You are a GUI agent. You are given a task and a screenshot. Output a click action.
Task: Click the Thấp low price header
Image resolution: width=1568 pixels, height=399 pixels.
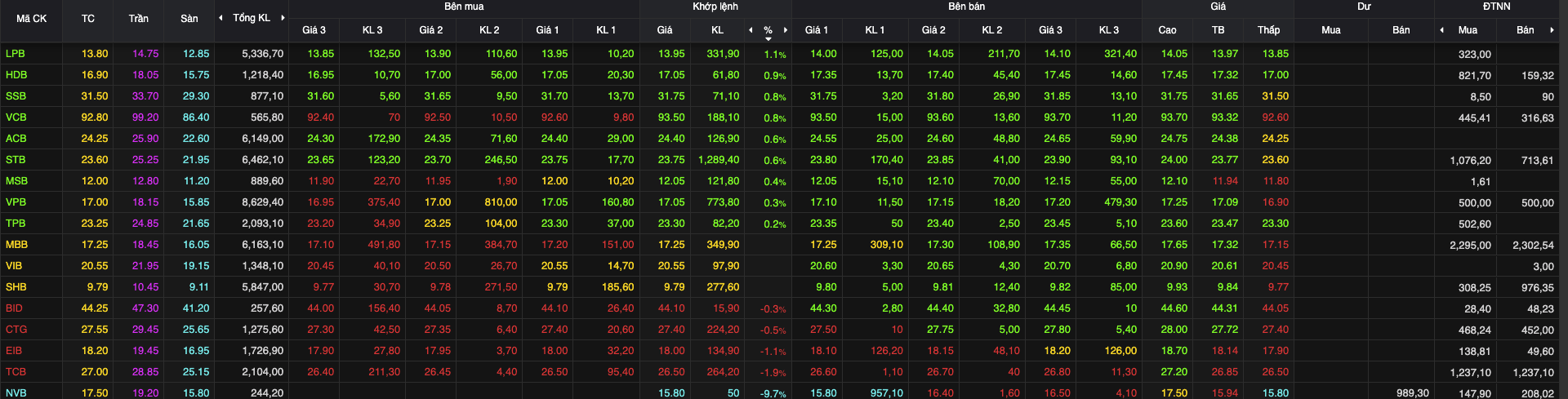click(1269, 30)
